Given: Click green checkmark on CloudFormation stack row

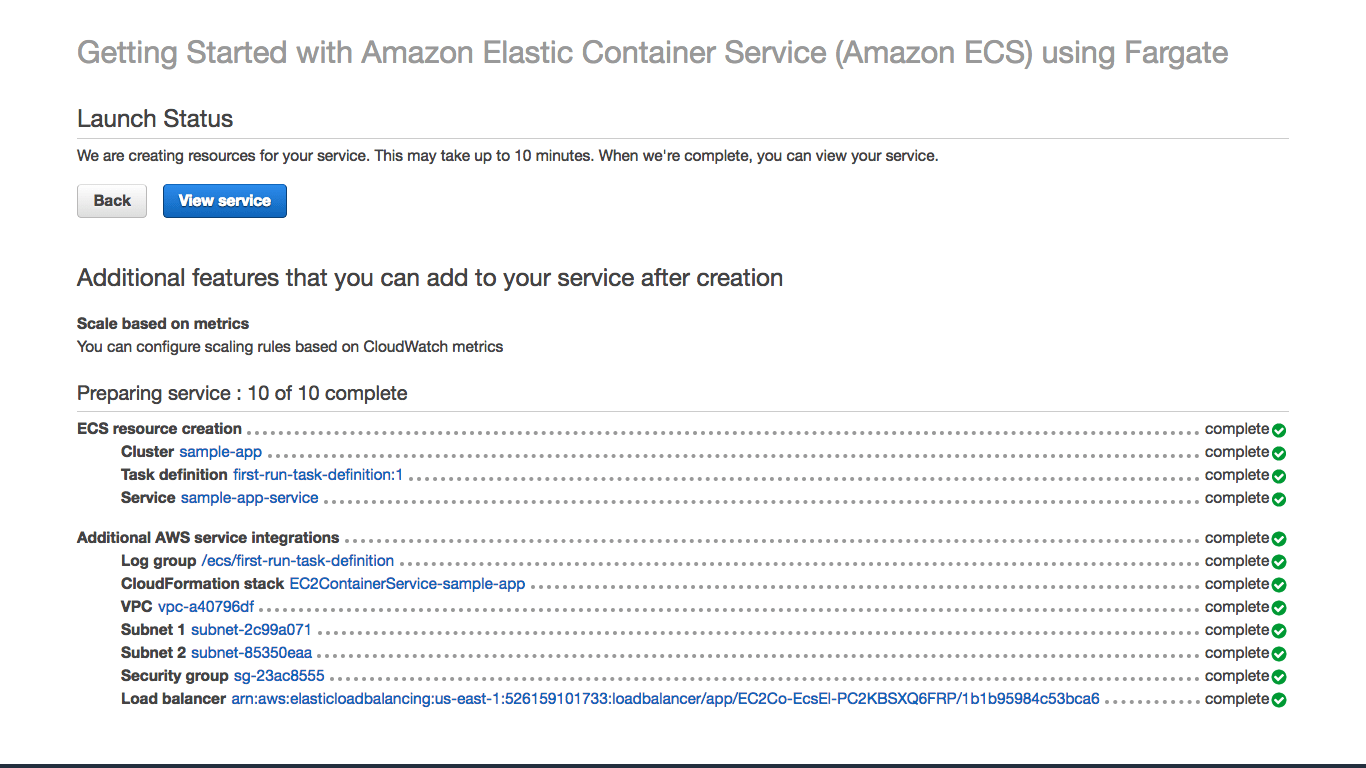Looking at the screenshot, I should tap(1279, 585).
